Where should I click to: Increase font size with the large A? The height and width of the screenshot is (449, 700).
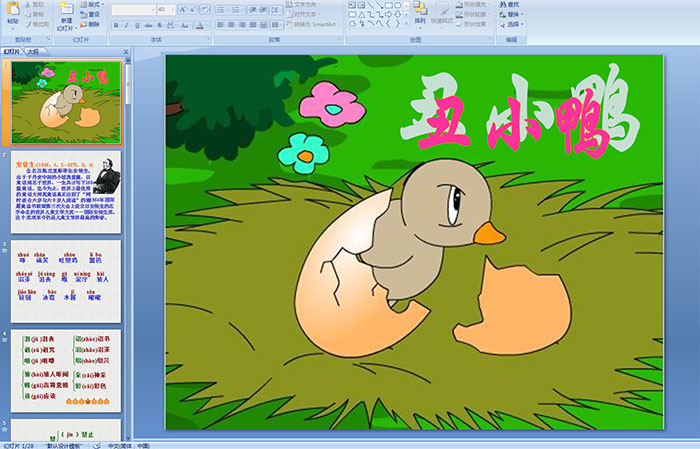click(183, 9)
